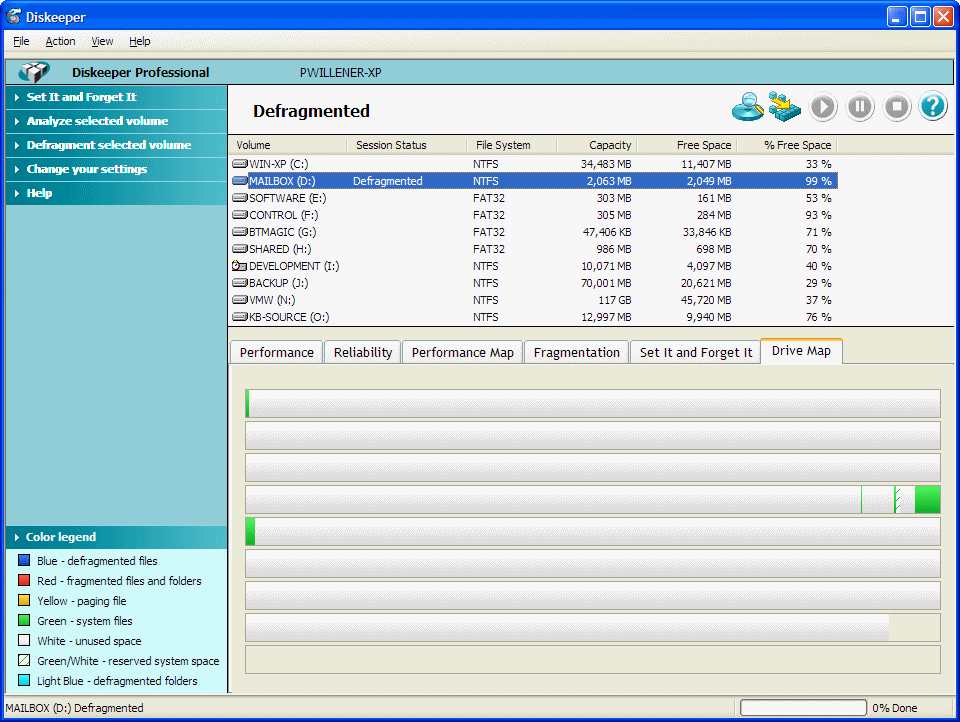Screen dimensions: 960x722
Task: Select the Drive Map tab
Action: pos(801,351)
